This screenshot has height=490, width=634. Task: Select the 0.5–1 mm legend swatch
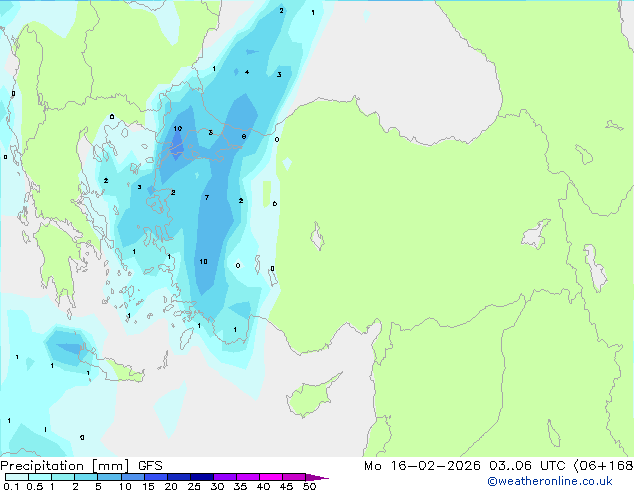click(40, 477)
